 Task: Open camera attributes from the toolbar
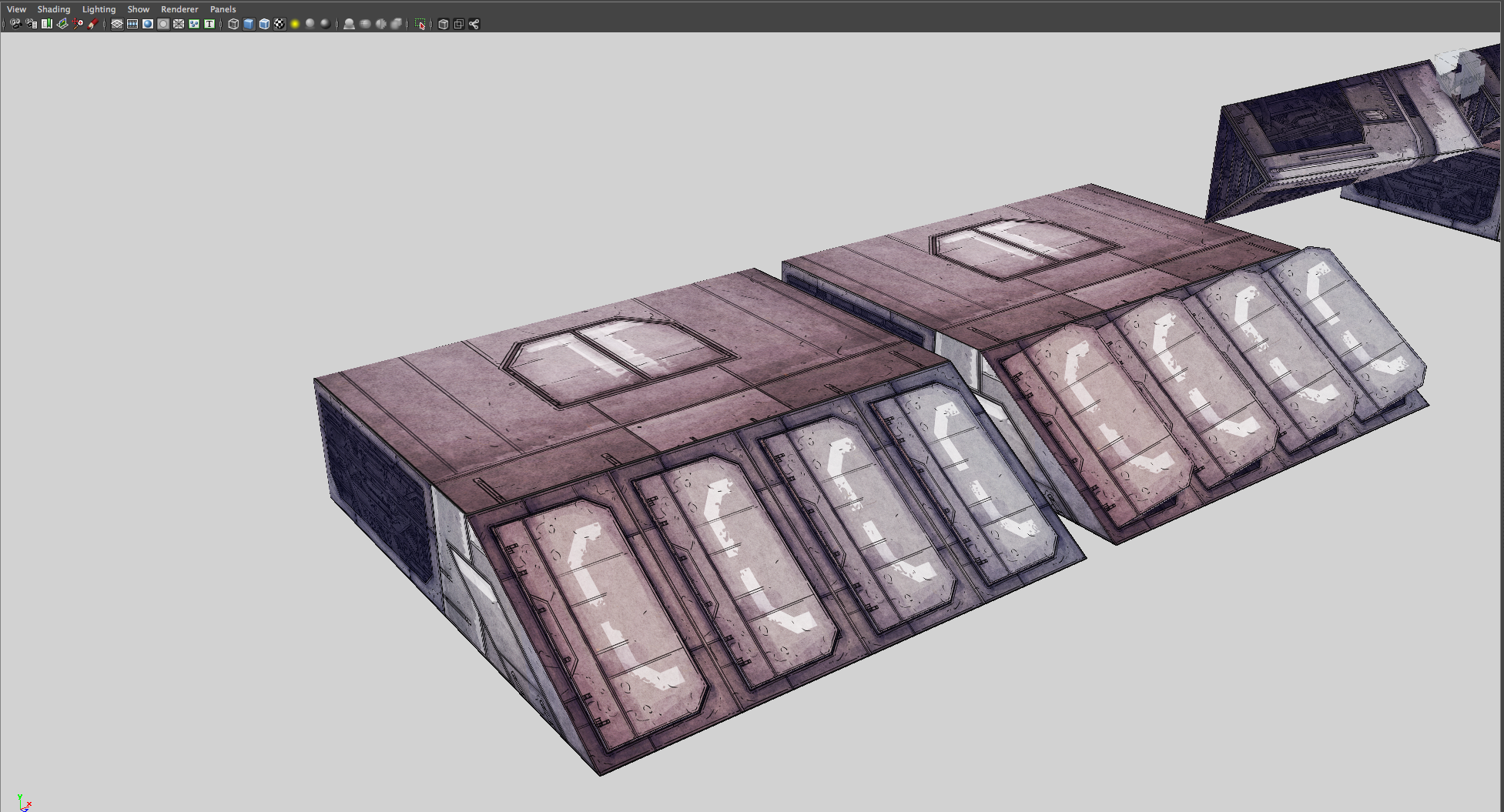32,24
